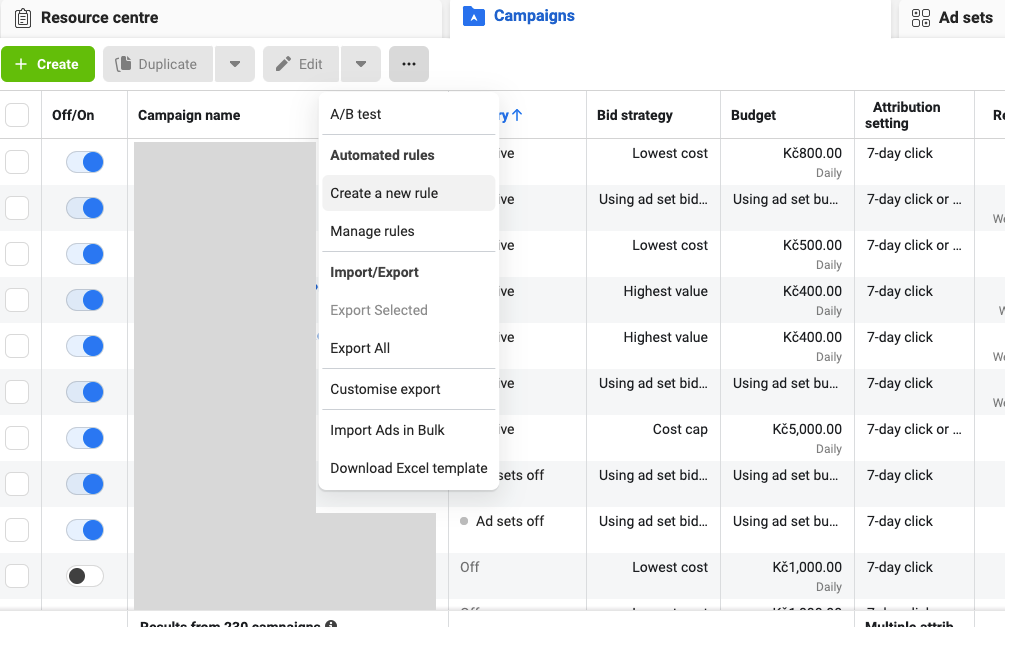
Task: Click Download Excel template option
Action: tap(408, 468)
